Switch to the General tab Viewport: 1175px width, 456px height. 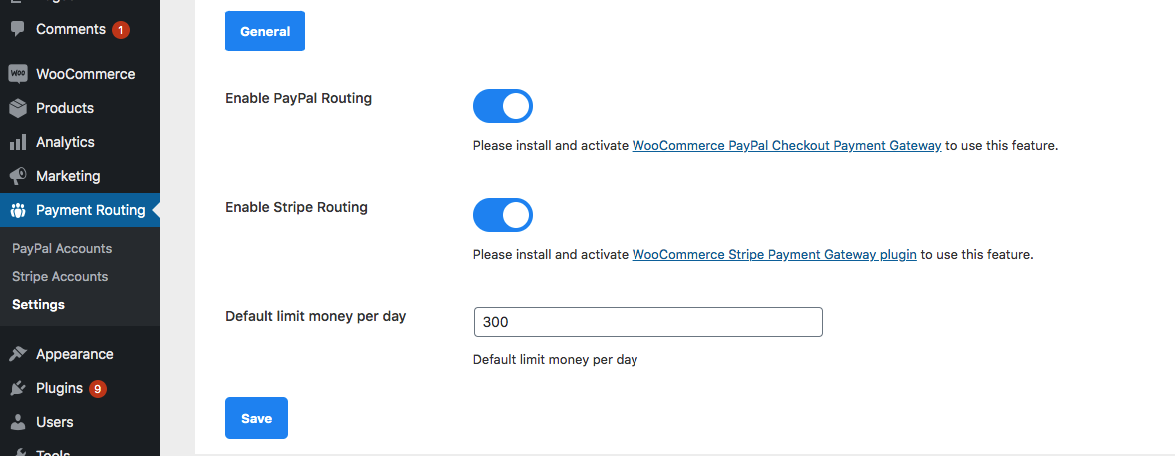pyautogui.click(x=265, y=31)
